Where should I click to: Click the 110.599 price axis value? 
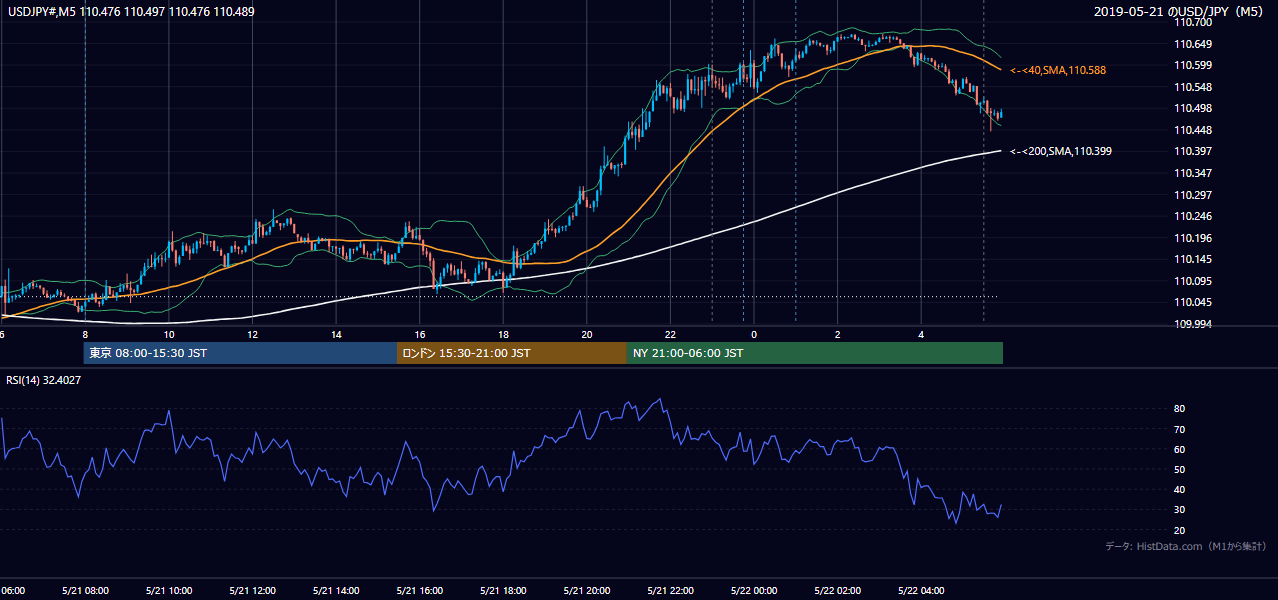[x=1194, y=65]
